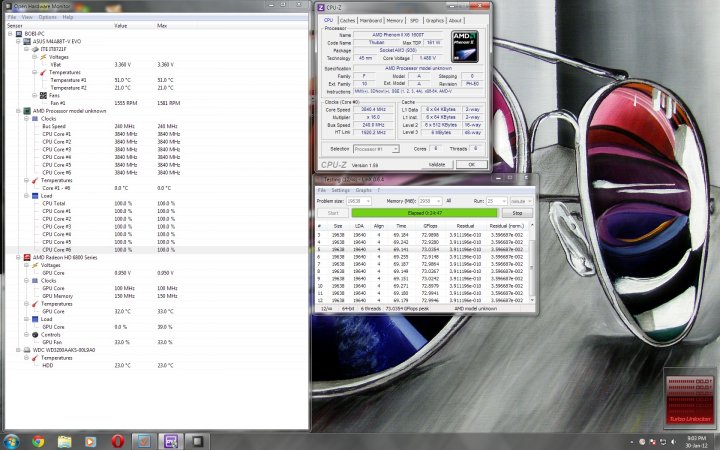Collapse the Controls group
This screenshot has width=720, height=450.
coord(27,335)
